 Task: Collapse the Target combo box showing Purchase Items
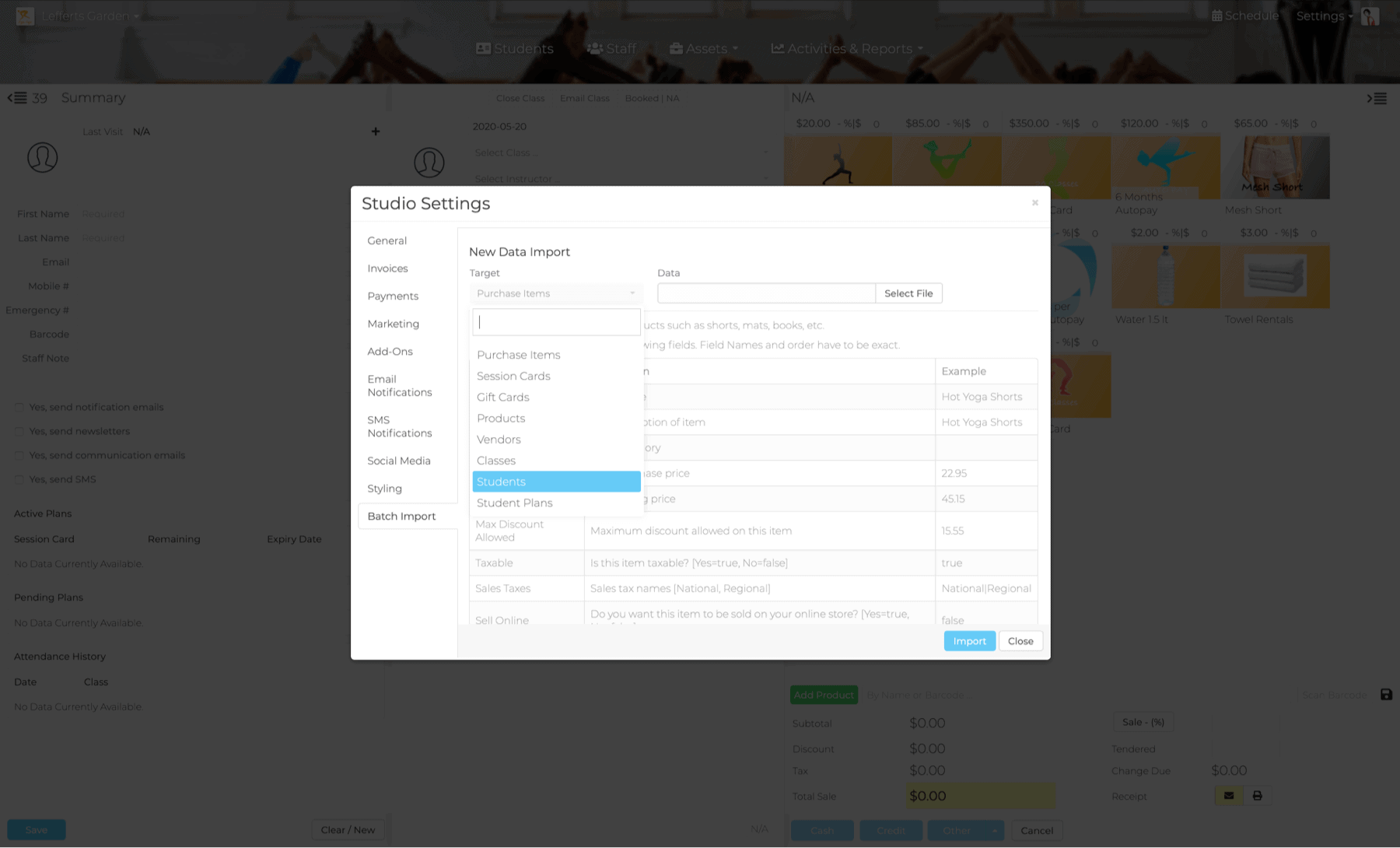[x=556, y=293]
